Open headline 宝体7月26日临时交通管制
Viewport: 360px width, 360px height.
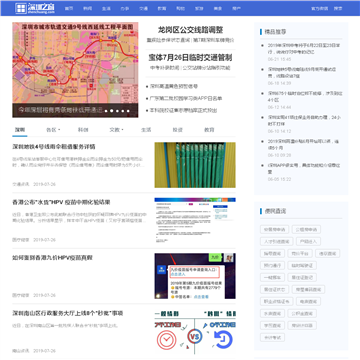click(190, 57)
